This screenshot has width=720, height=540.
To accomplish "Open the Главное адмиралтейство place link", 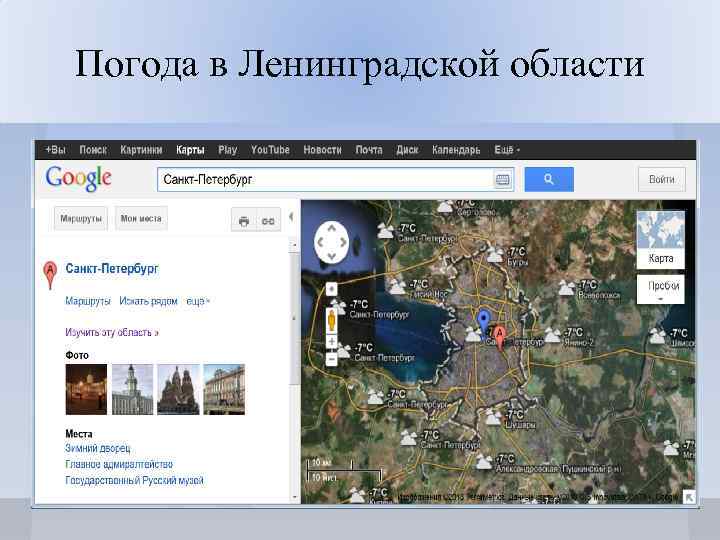I will tap(119, 464).
